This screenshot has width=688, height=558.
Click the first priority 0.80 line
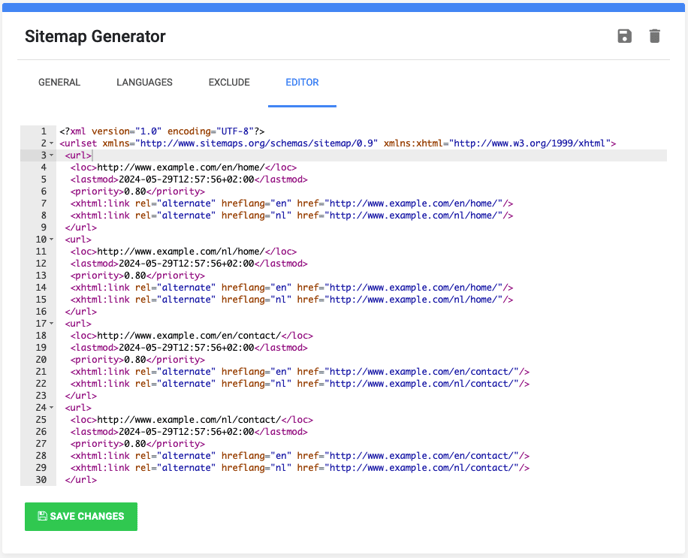(x=137, y=192)
